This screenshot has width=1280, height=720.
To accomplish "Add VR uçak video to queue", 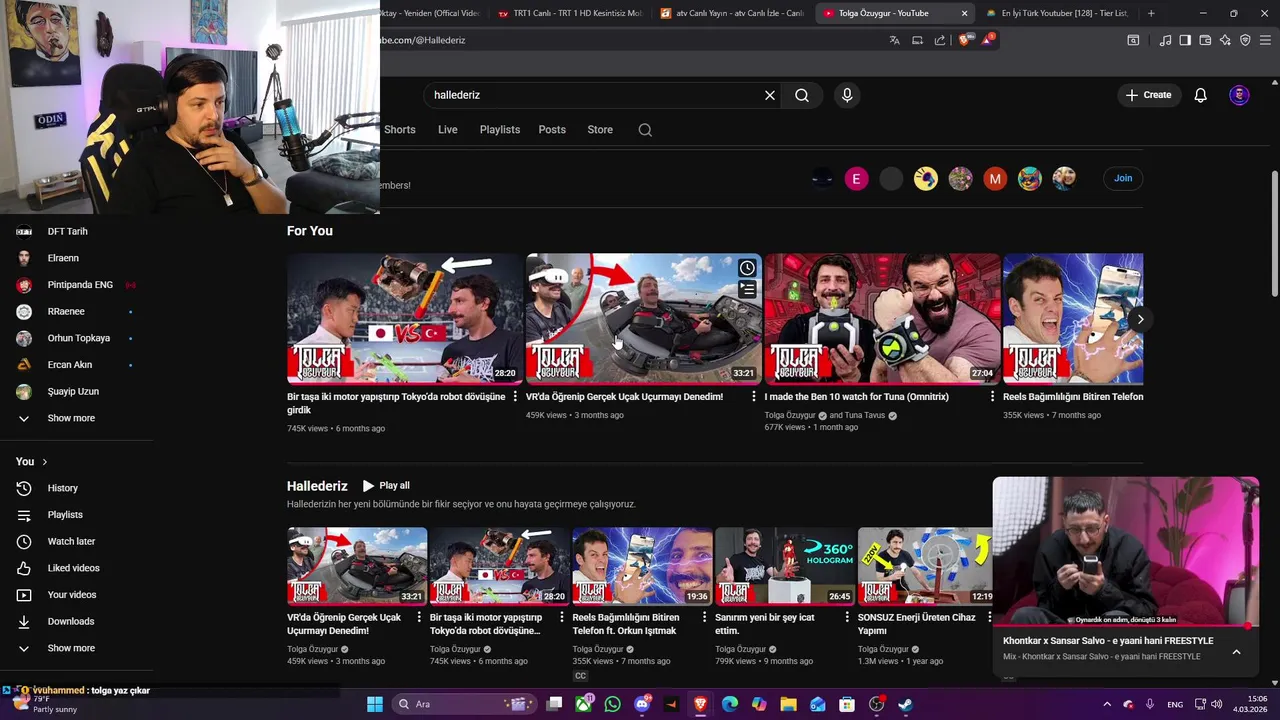I will tap(747, 289).
